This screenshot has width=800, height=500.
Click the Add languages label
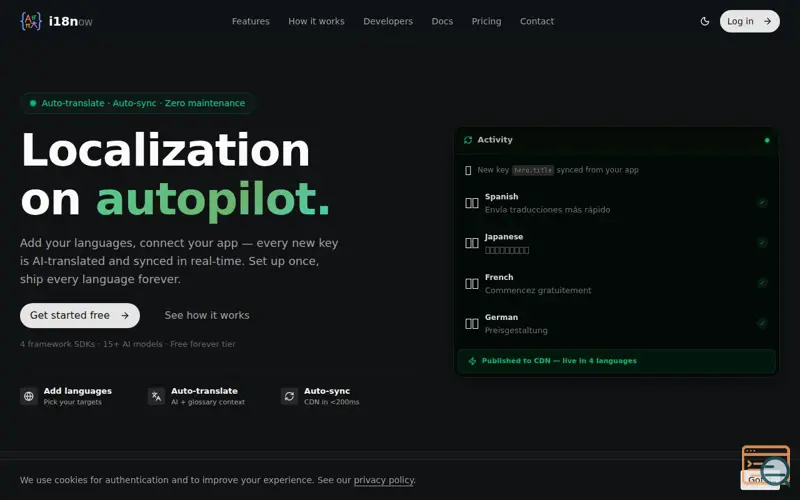pos(78,391)
